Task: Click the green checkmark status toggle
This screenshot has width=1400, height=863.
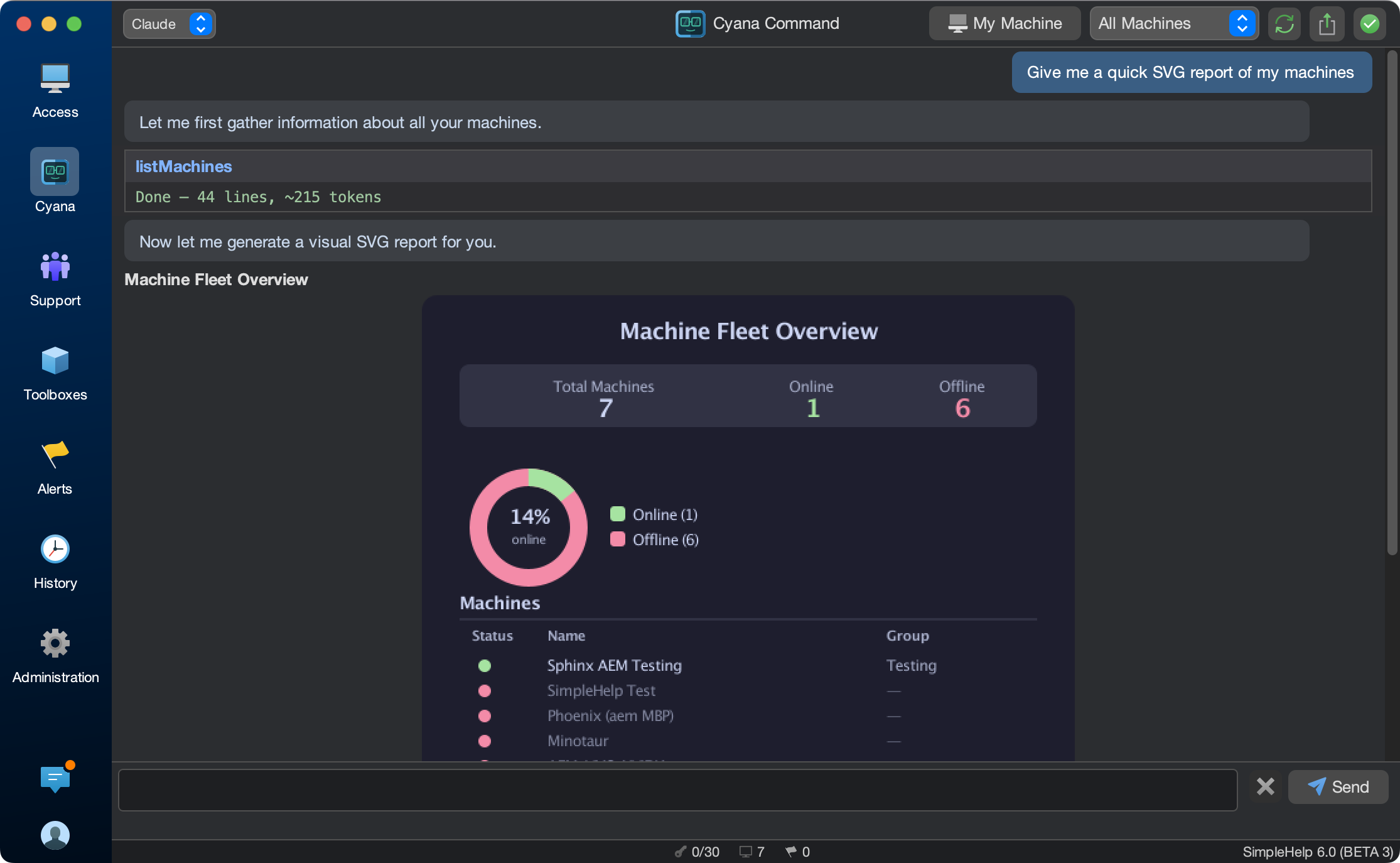Action: [1369, 24]
